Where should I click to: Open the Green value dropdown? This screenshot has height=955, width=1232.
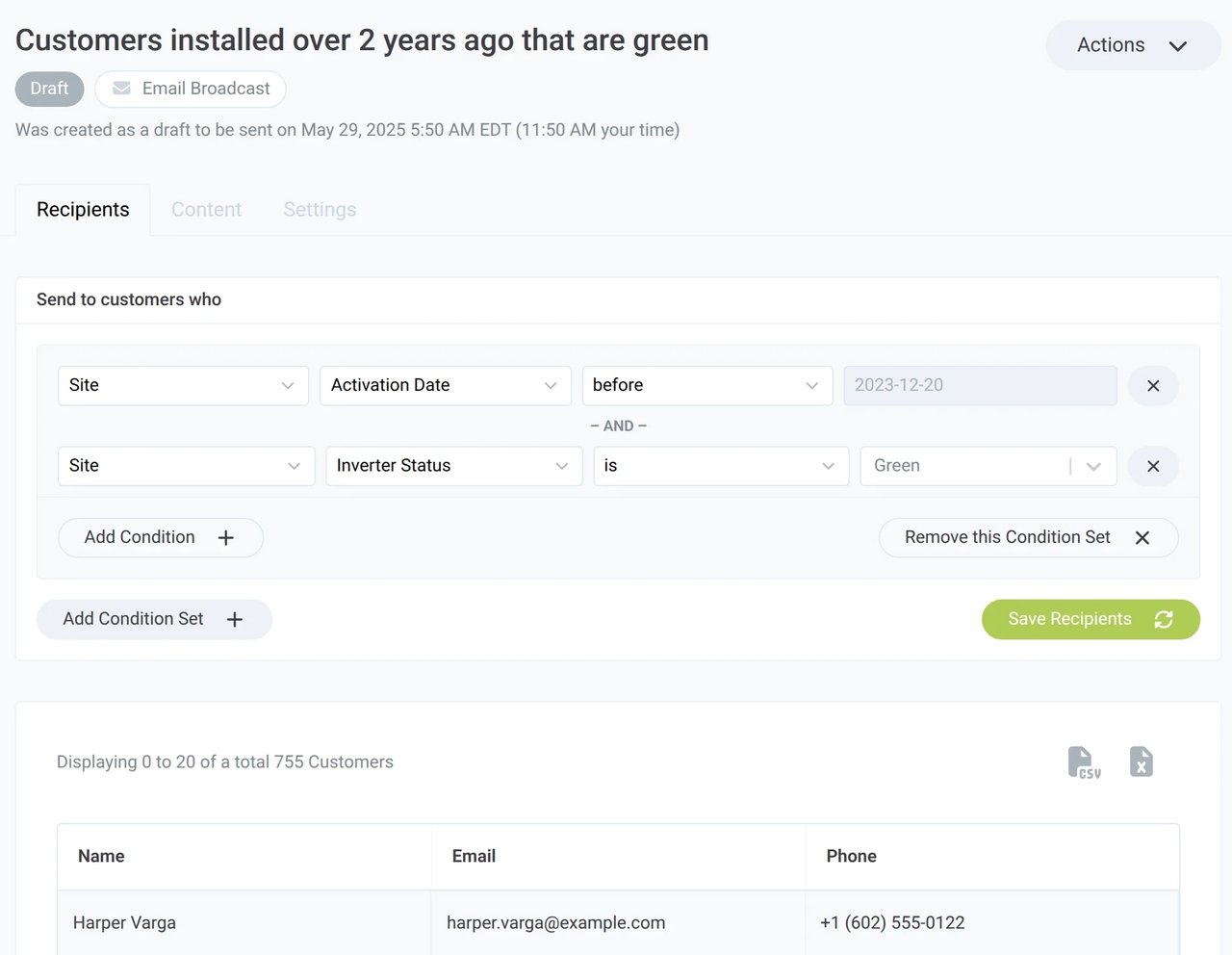pyautogui.click(x=988, y=466)
